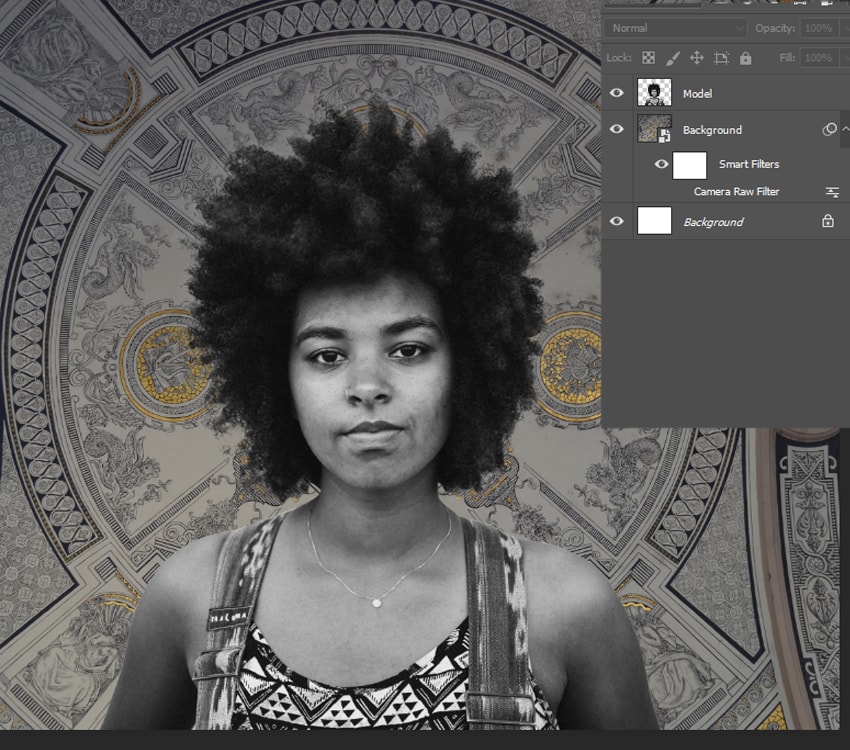Collapse the Background layer's smart filters list

845,129
